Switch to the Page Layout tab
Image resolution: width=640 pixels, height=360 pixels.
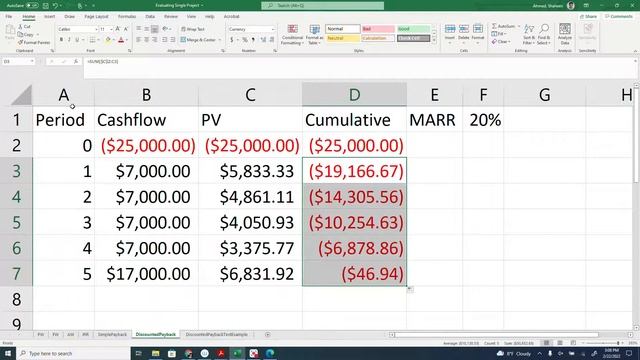coord(96,16)
